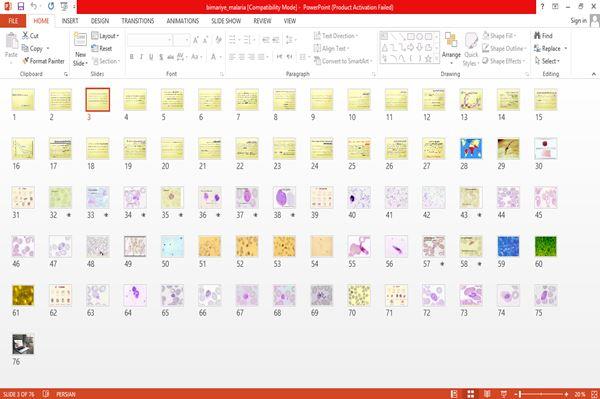Open the Arrange tool in the Drawing group

[451, 48]
